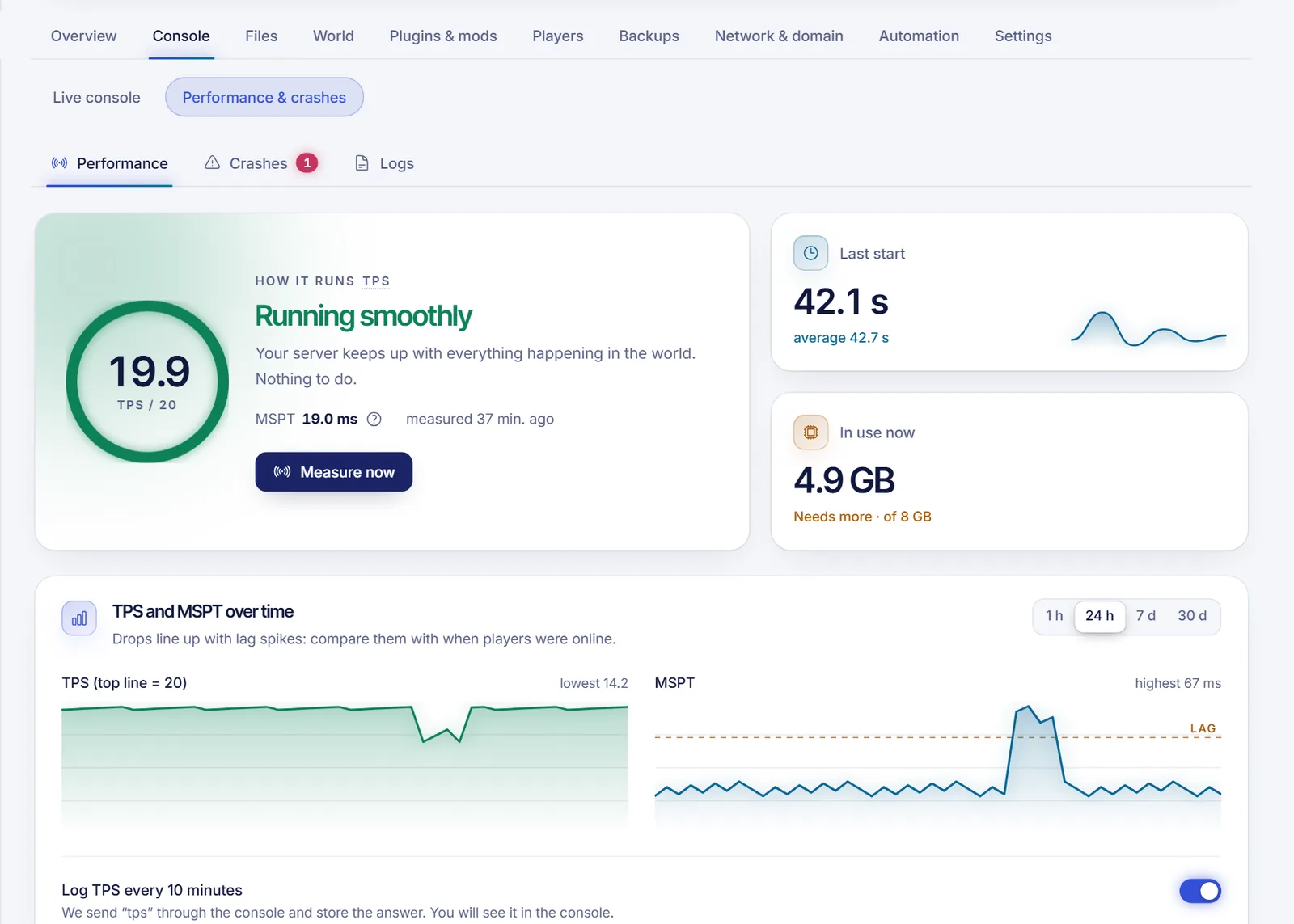Click the Performance signal icon in tab

[x=59, y=163]
